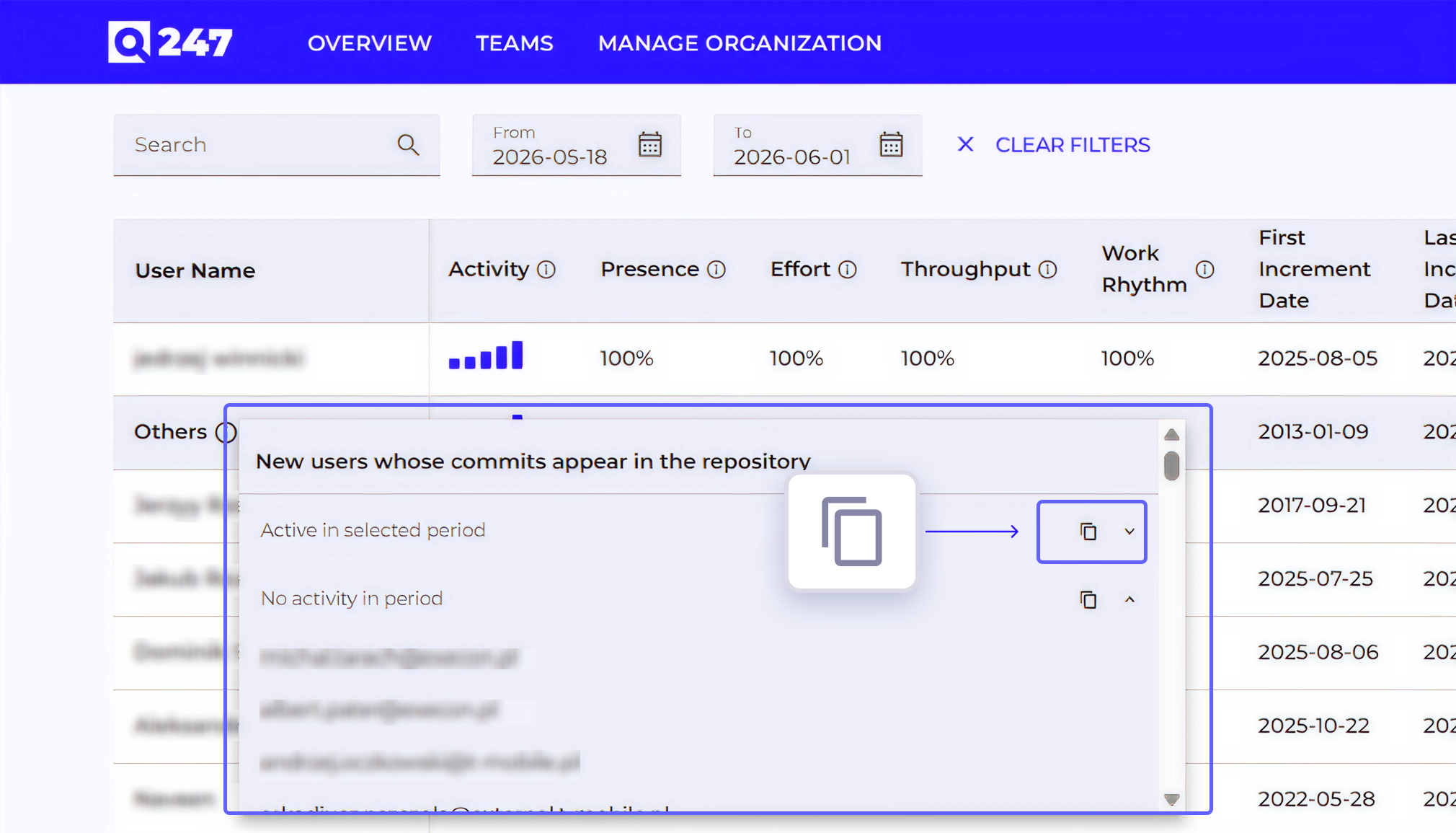Click the popup scrollbar up arrow

click(1171, 434)
